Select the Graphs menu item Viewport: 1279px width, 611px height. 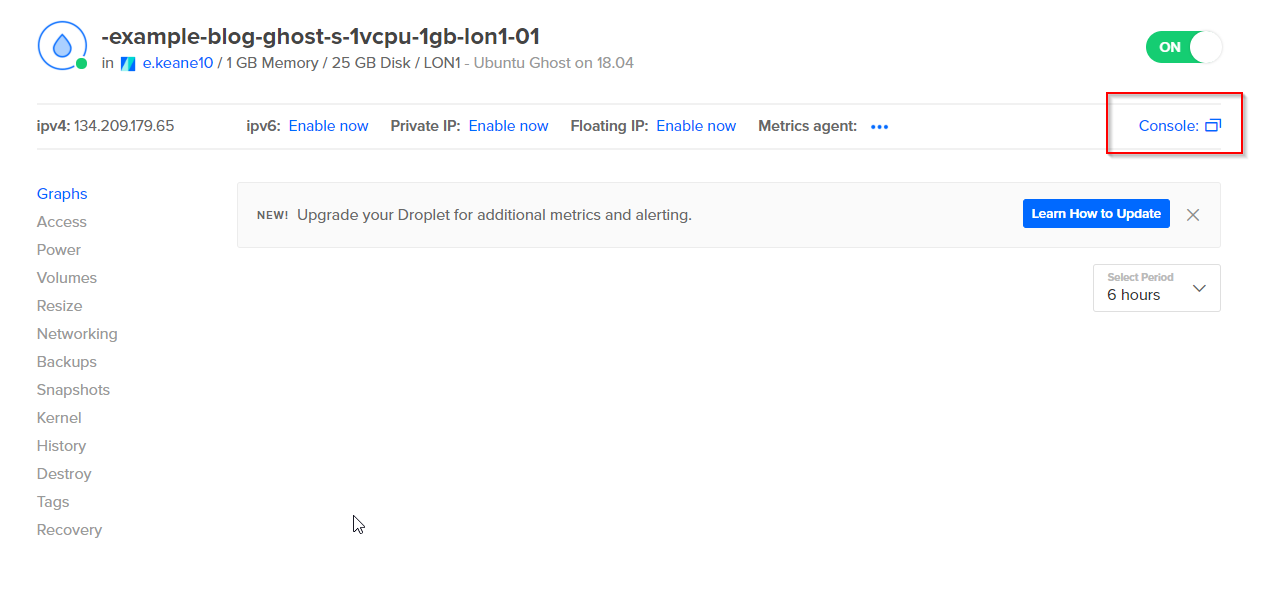click(x=62, y=194)
